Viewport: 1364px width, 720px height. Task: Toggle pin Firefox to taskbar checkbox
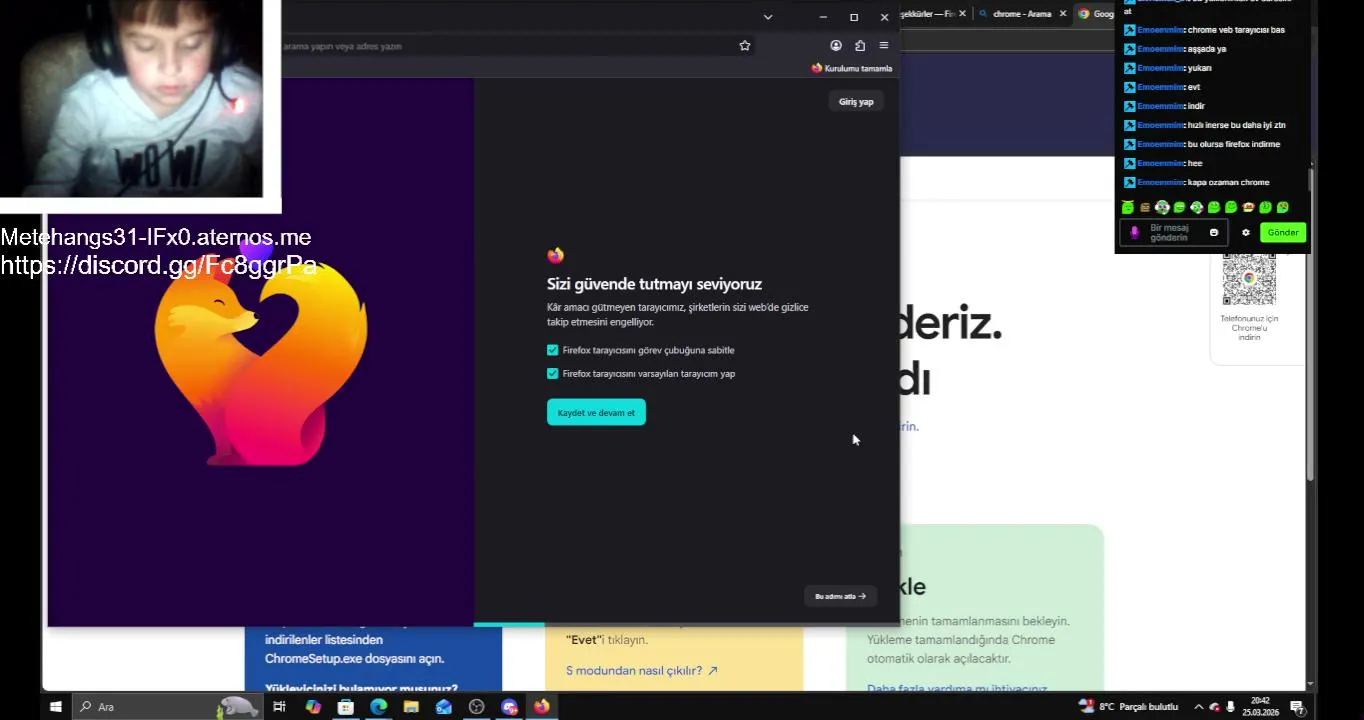pos(553,350)
